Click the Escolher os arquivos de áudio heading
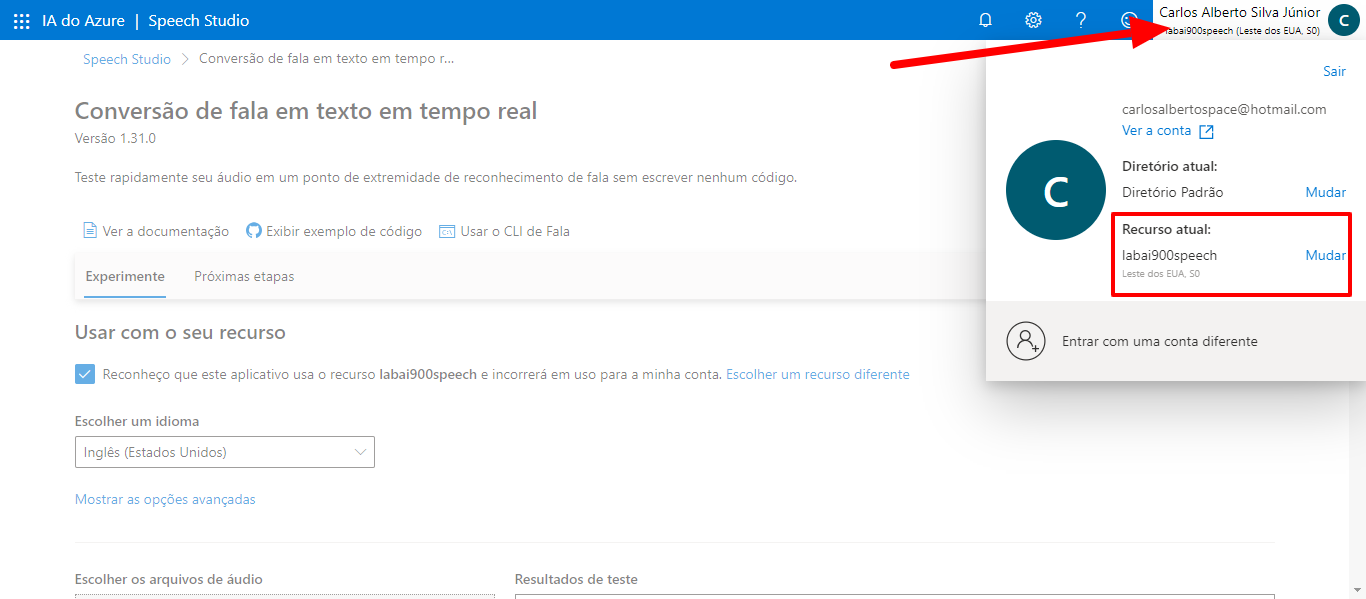Viewport: 1366px width, 599px height. (169, 579)
